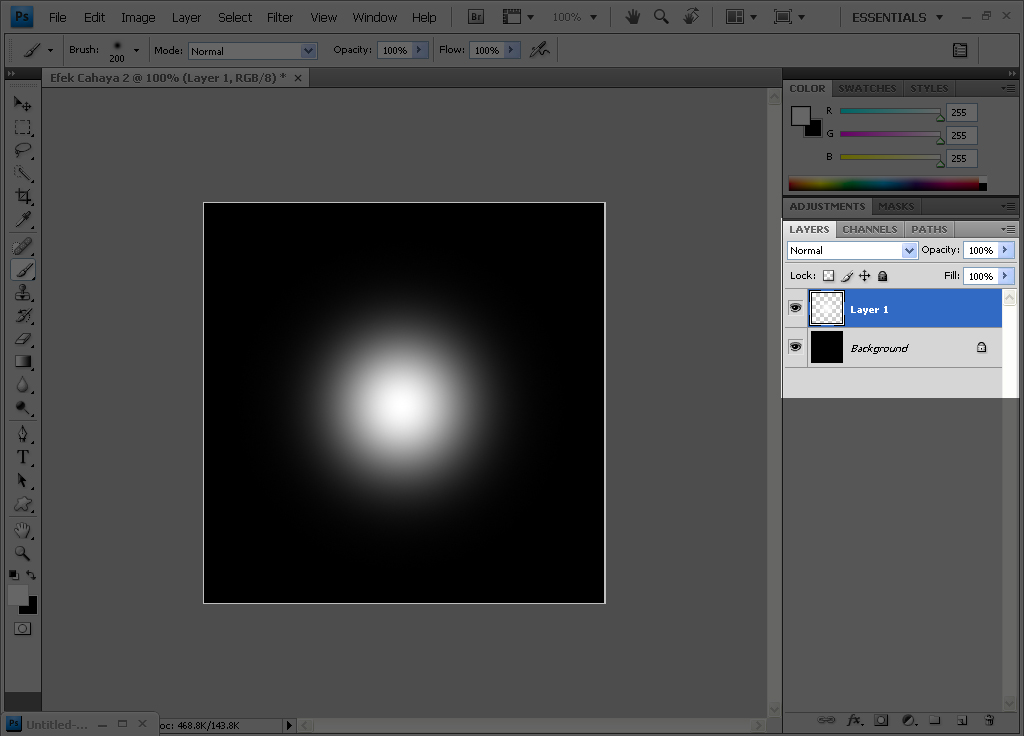Open the brush Mode dropdown
Image resolution: width=1024 pixels, height=736 pixels.
click(x=252, y=51)
